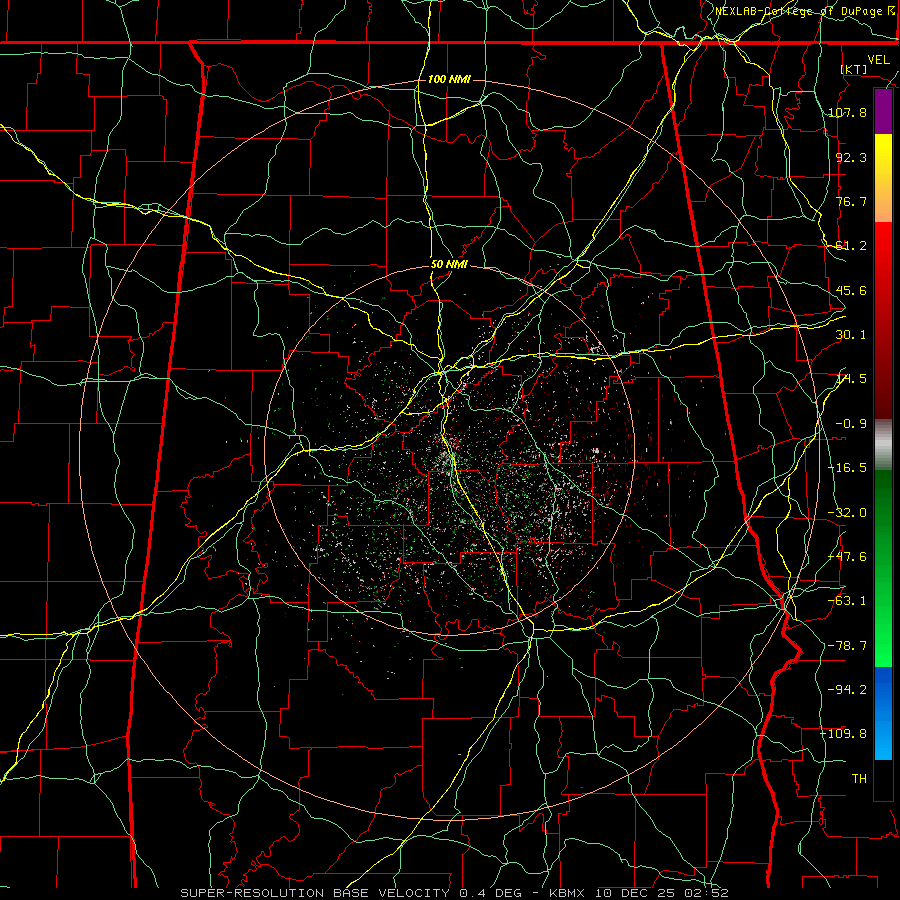Click the -109.8 scale value
Screen dimensions: 900x900
click(843, 734)
